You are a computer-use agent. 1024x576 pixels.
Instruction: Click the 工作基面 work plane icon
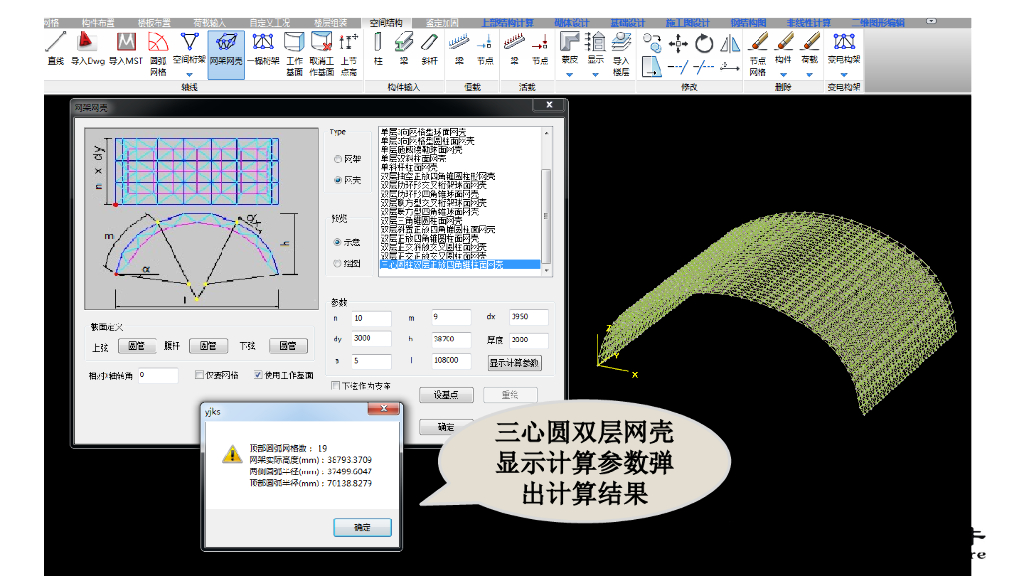294,50
